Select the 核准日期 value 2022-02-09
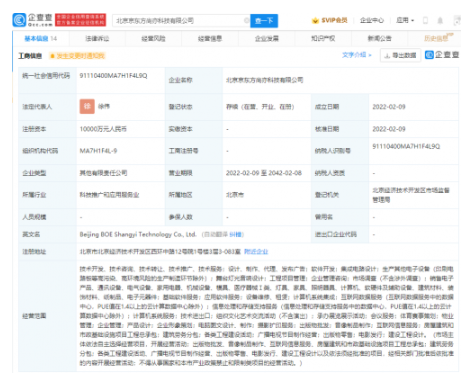 pyautogui.click(x=389, y=129)
